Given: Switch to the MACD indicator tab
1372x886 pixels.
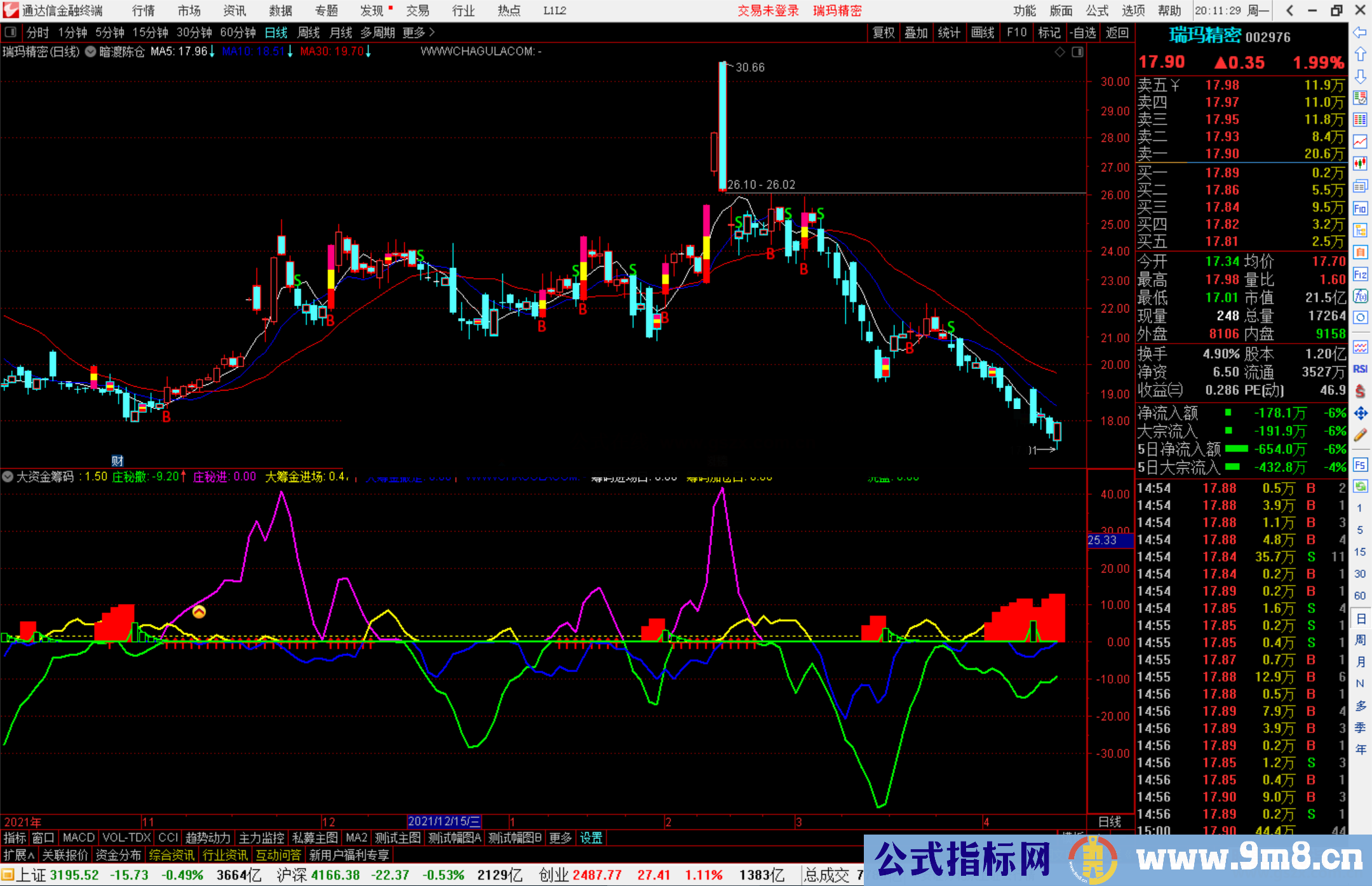Looking at the screenshot, I should tap(78, 838).
